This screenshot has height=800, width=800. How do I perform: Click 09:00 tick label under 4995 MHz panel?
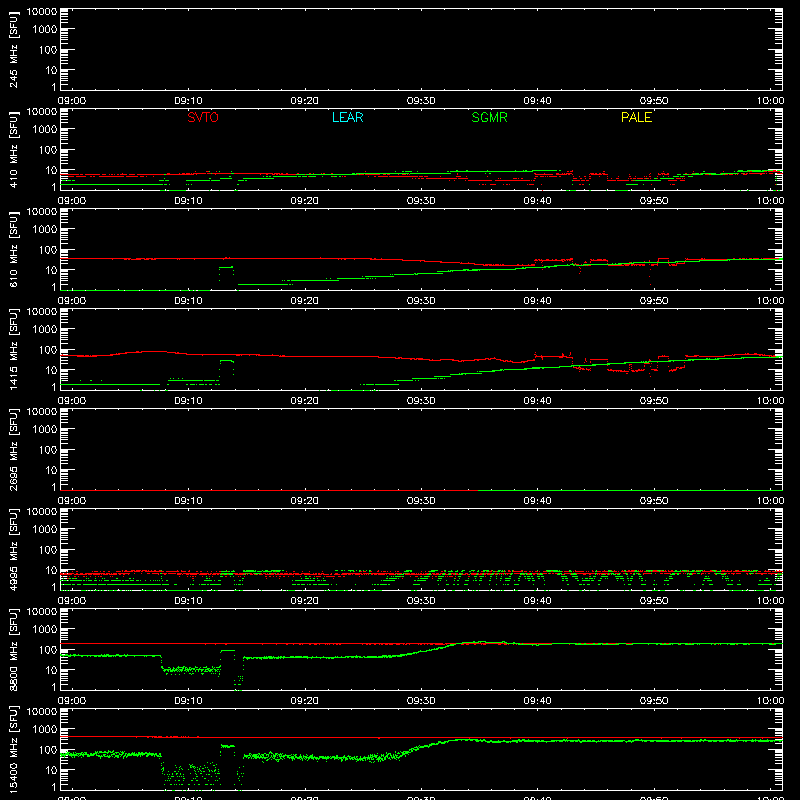[x=71, y=601]
